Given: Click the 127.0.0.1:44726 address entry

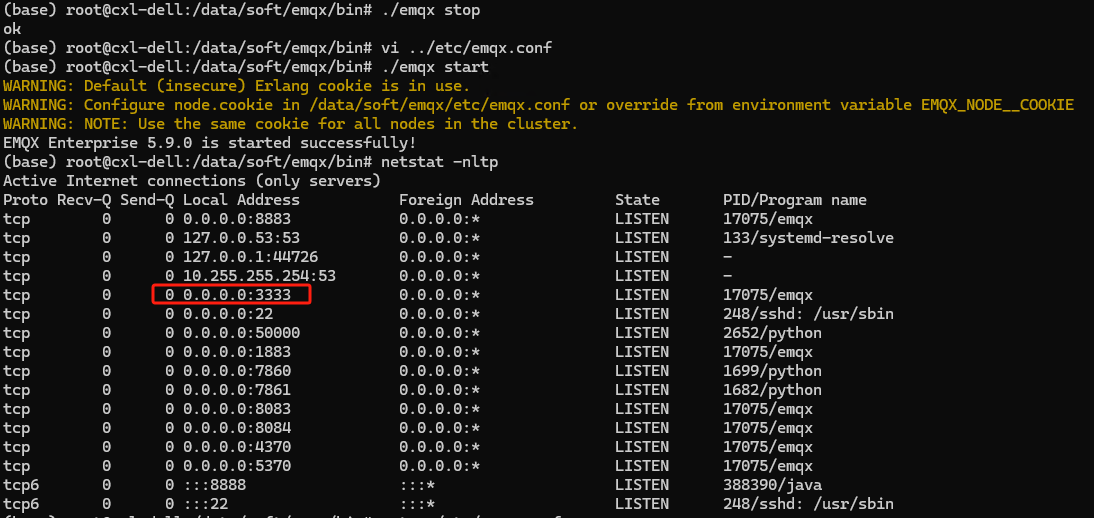Looking at the screenshot, I should 250,257.
